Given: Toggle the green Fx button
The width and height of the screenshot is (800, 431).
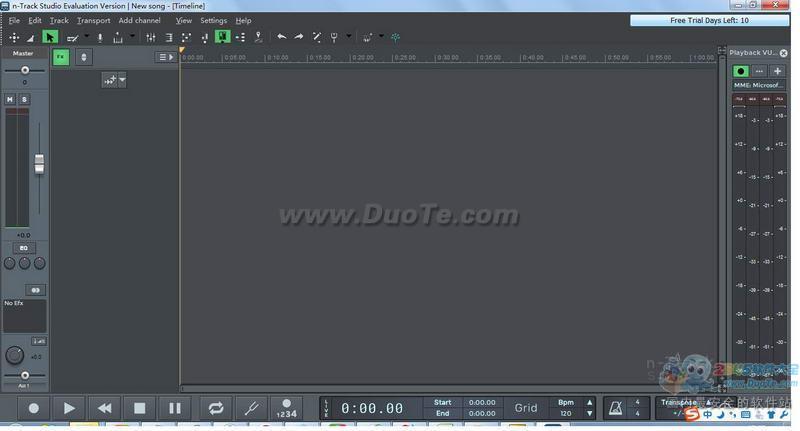Looking at the screenshot, I should 61,57.
